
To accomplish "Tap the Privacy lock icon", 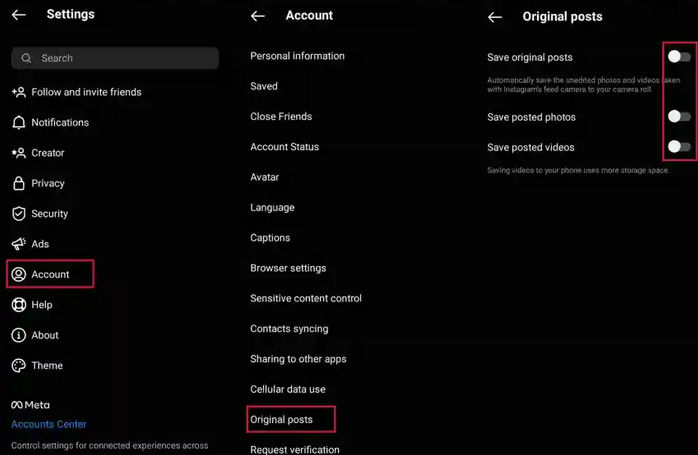I will (x=19, y=183).
